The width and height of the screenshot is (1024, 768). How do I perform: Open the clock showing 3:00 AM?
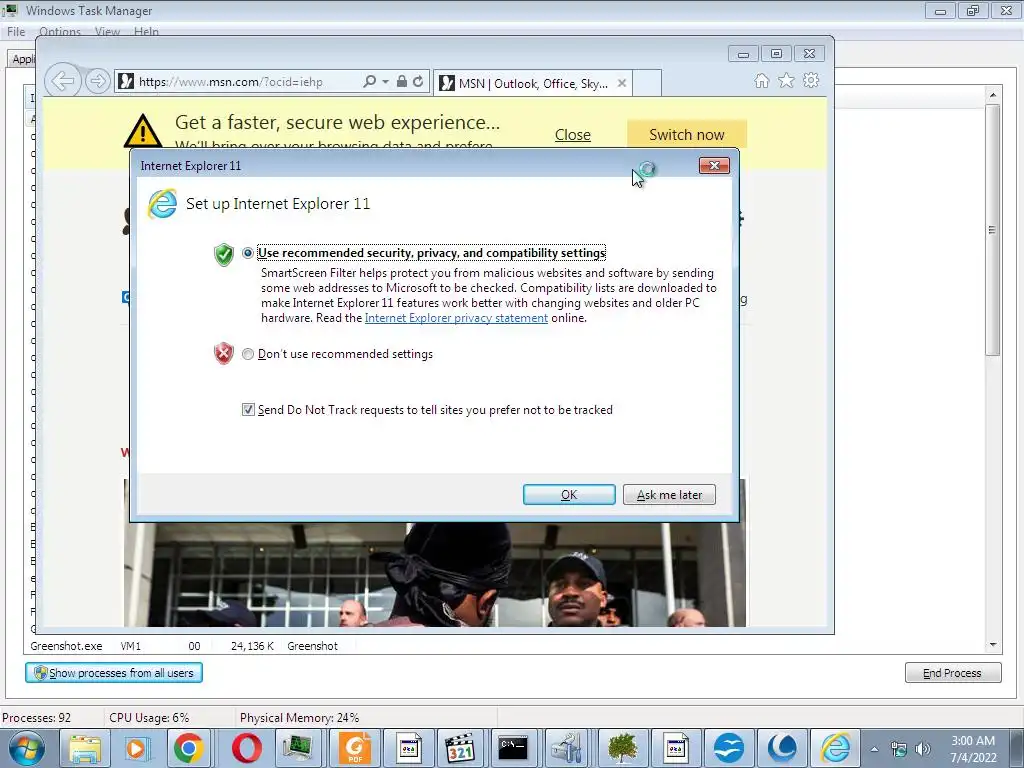click(973, 749)
